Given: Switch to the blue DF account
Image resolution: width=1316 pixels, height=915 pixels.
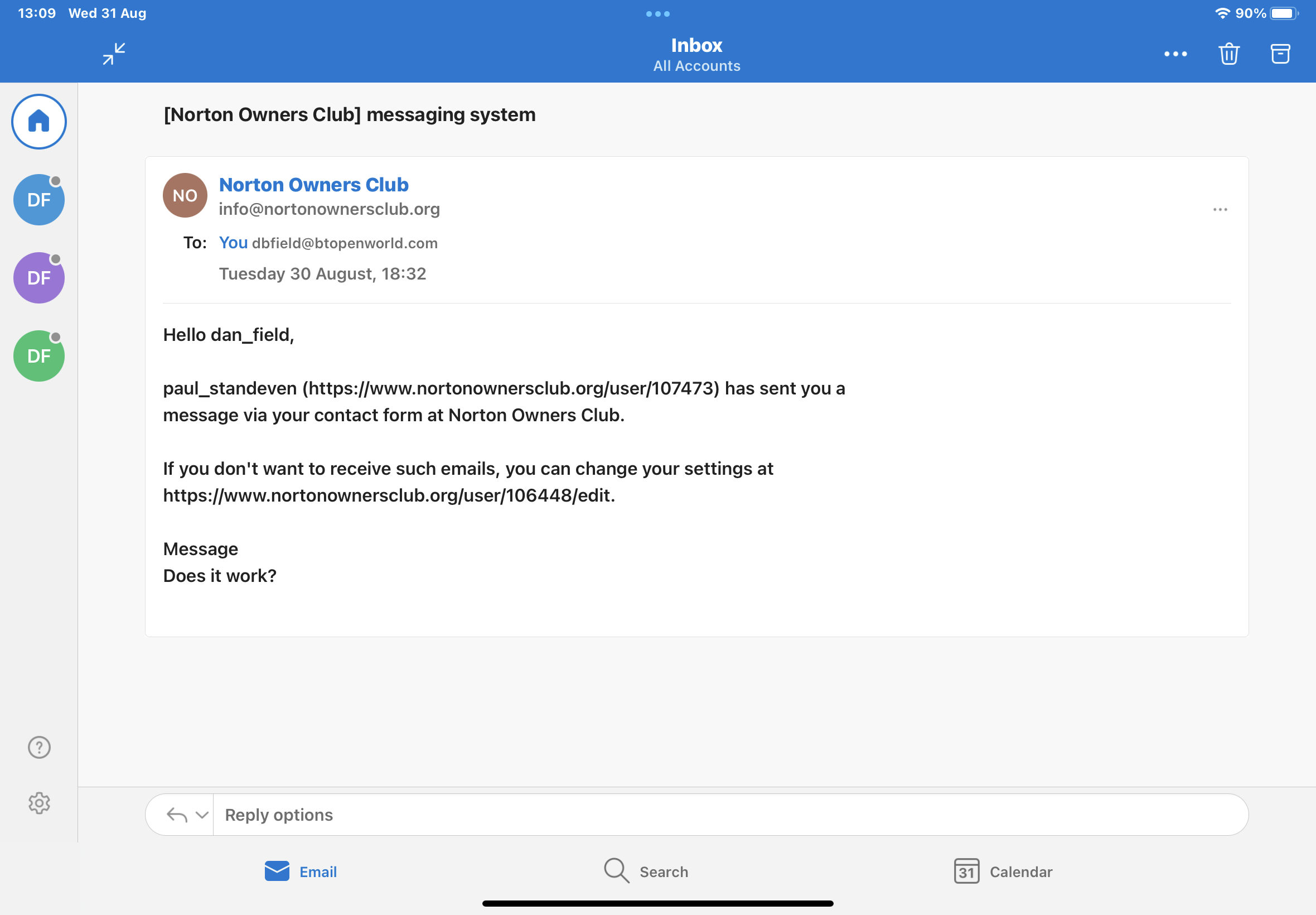Looking at the screenshot, I should pyautogui.click(x=39, y=200).
